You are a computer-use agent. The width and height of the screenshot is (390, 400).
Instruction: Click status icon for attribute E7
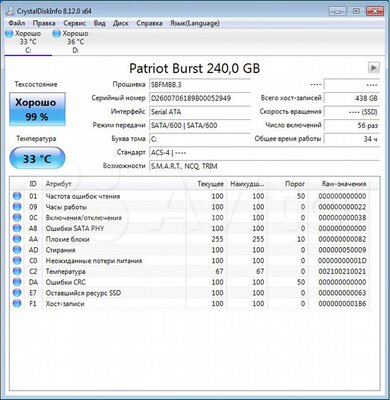17,293
